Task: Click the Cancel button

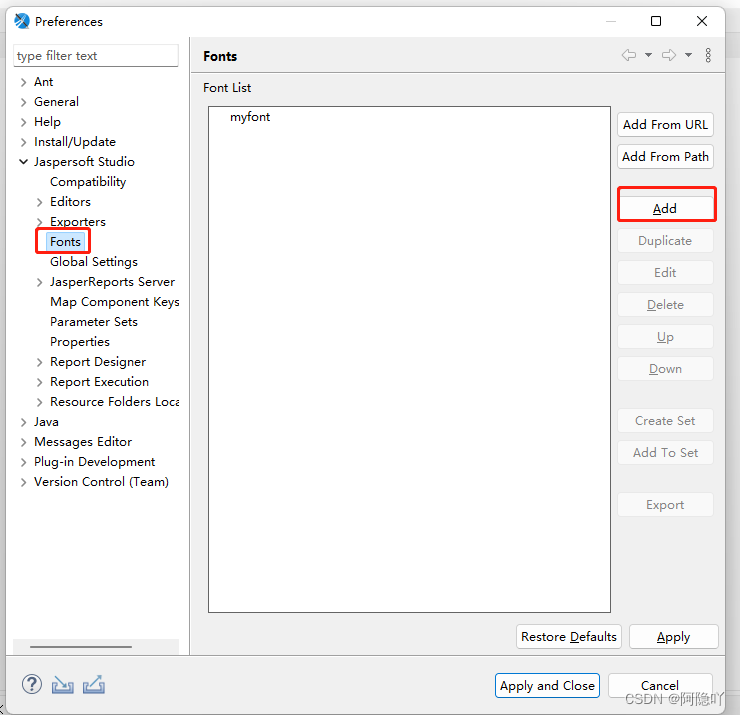Action: point(660,685)
